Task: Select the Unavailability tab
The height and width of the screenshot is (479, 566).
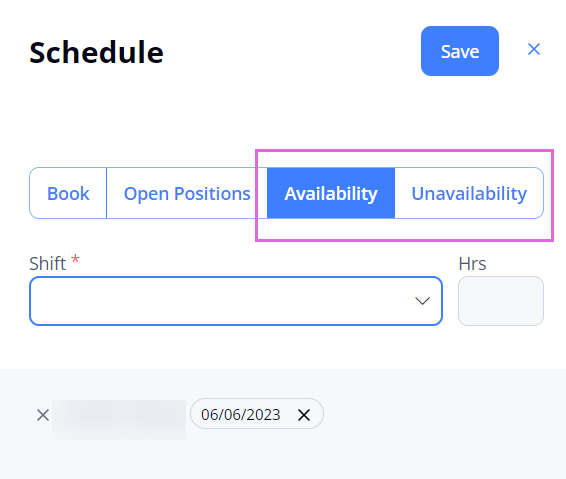Action: [469, 193]
